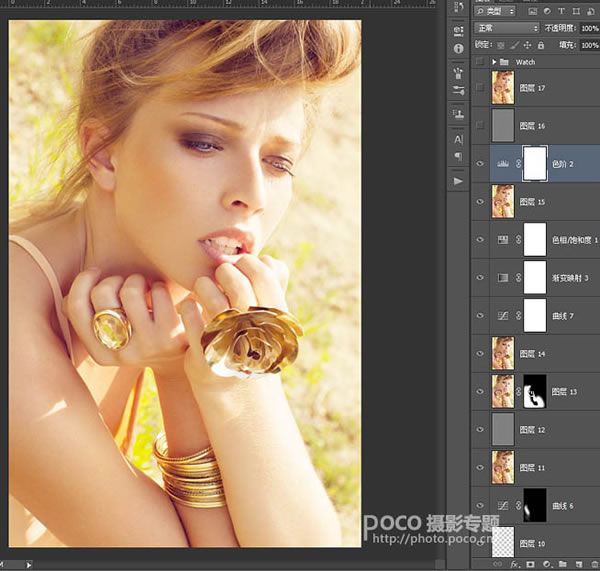Image resolution: width=600 pixels, height=571 pixels.
Task: Delete layer with trash icon
Action: click(595, 564)
